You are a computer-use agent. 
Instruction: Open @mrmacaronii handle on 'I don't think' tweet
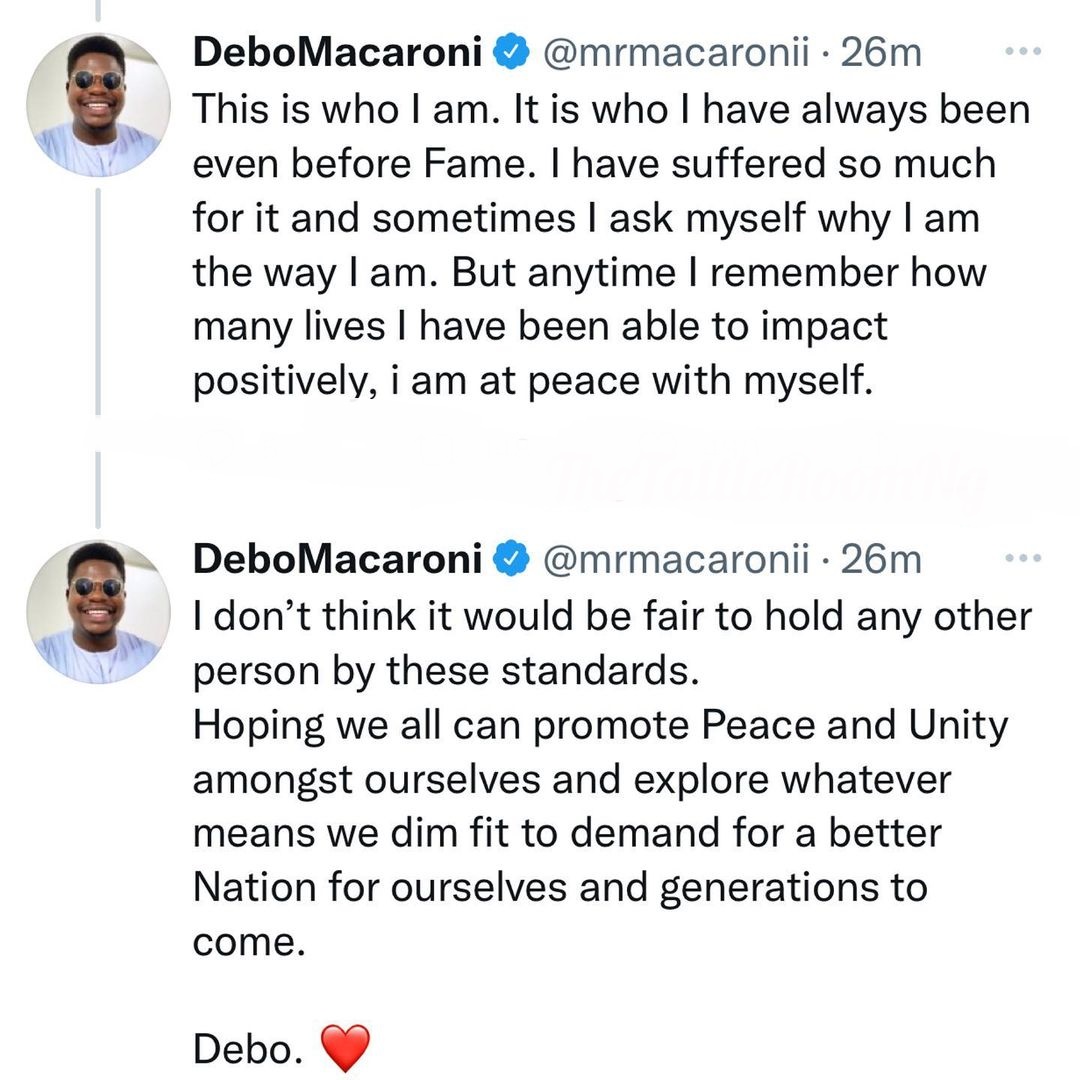pos(676,559)
